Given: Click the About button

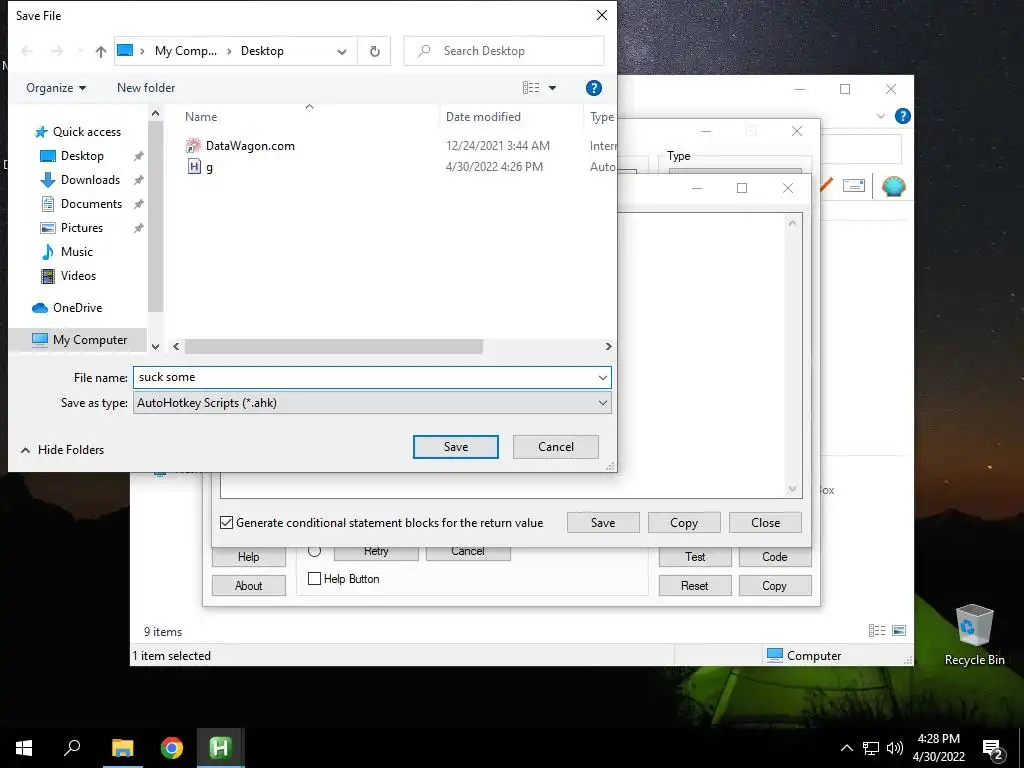Looking at the screenshot, I should coord(248,586).
